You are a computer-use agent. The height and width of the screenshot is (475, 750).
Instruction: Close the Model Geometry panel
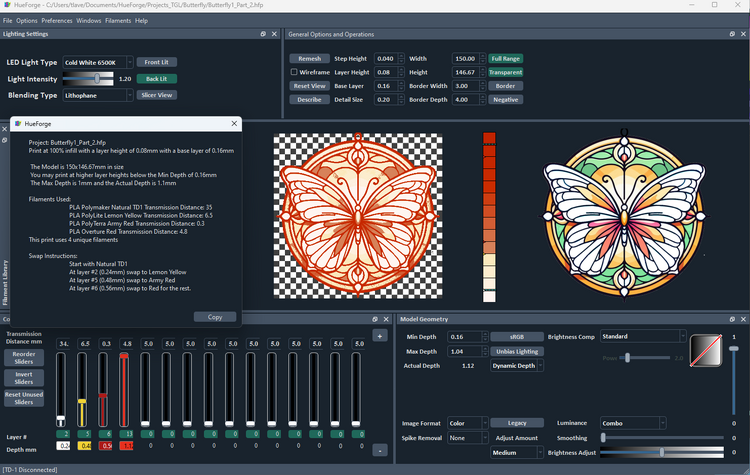743,319
